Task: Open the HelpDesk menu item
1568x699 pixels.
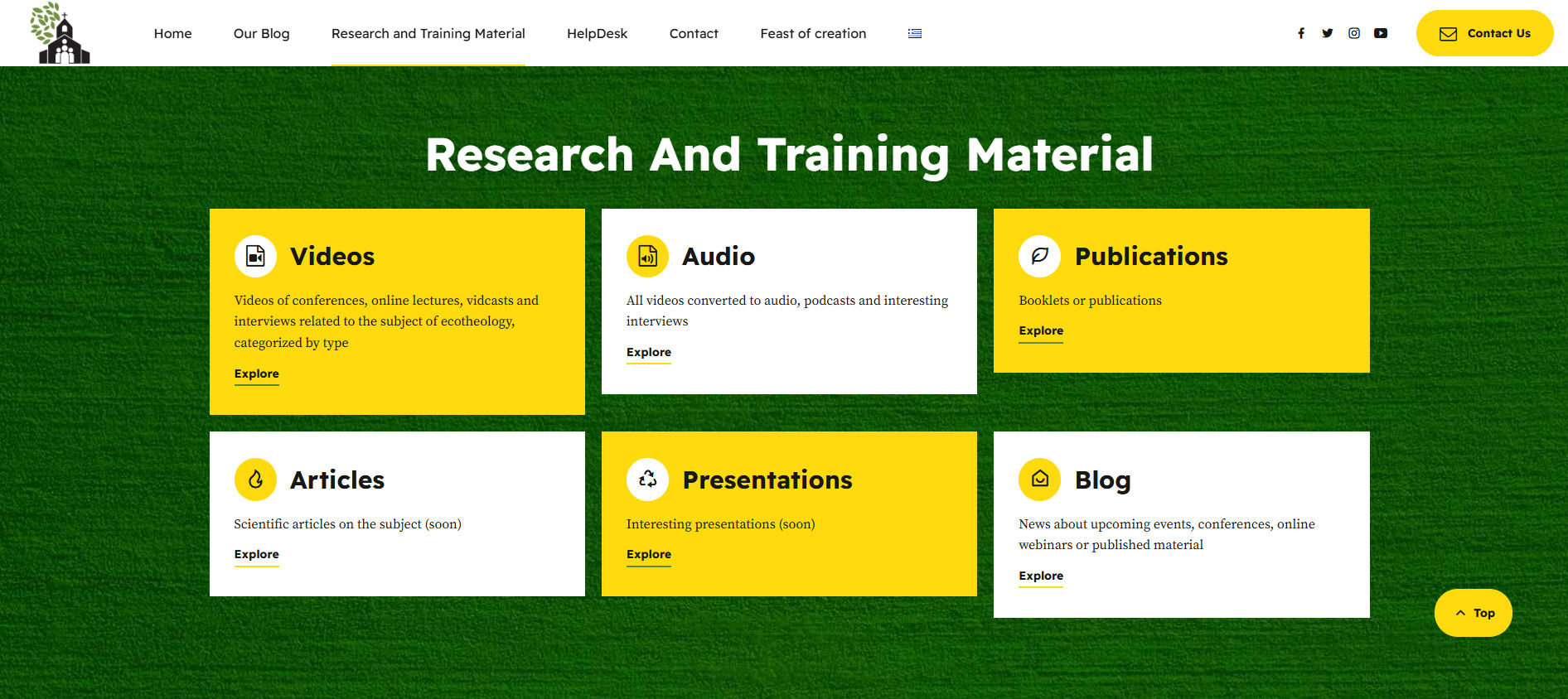Action: coord(598,33)
